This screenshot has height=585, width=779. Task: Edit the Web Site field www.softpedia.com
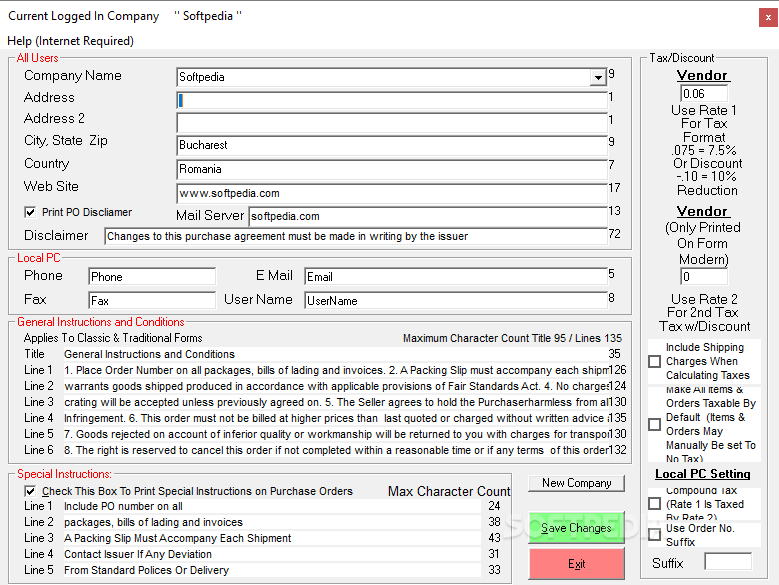click(x=392, y=193)
